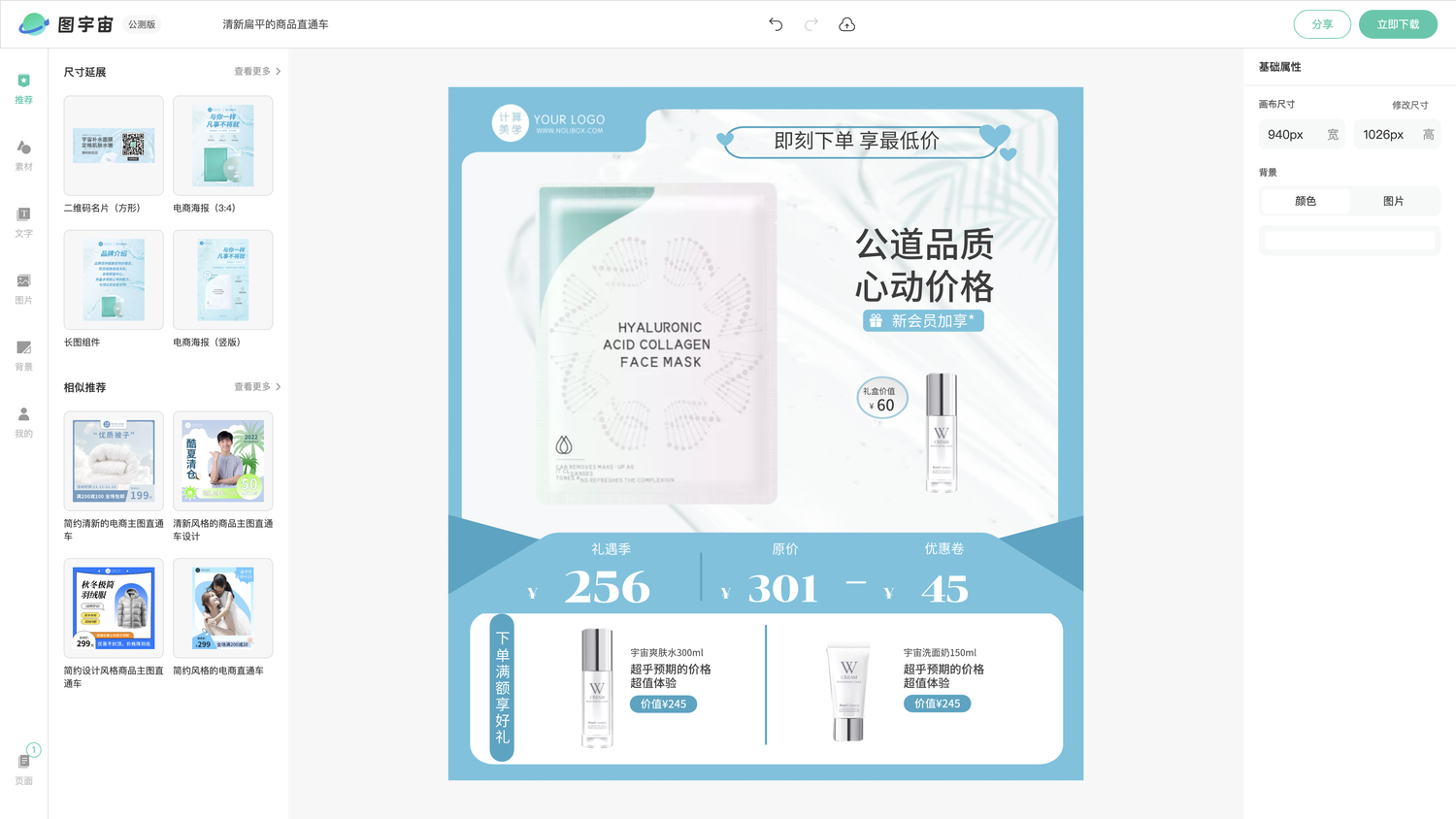Screen dimensions: 1456x819
Task: Select the face mask product image
Action: [658, 344]
